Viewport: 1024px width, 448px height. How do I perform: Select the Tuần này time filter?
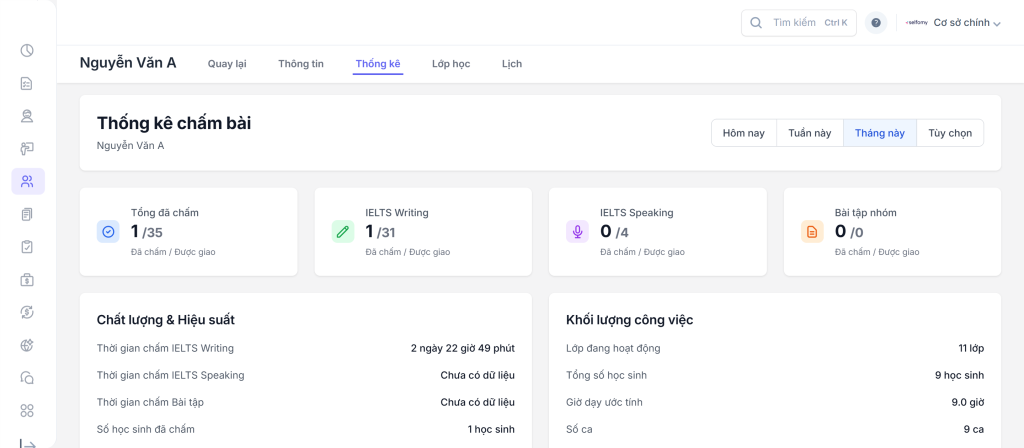(809, 133)
